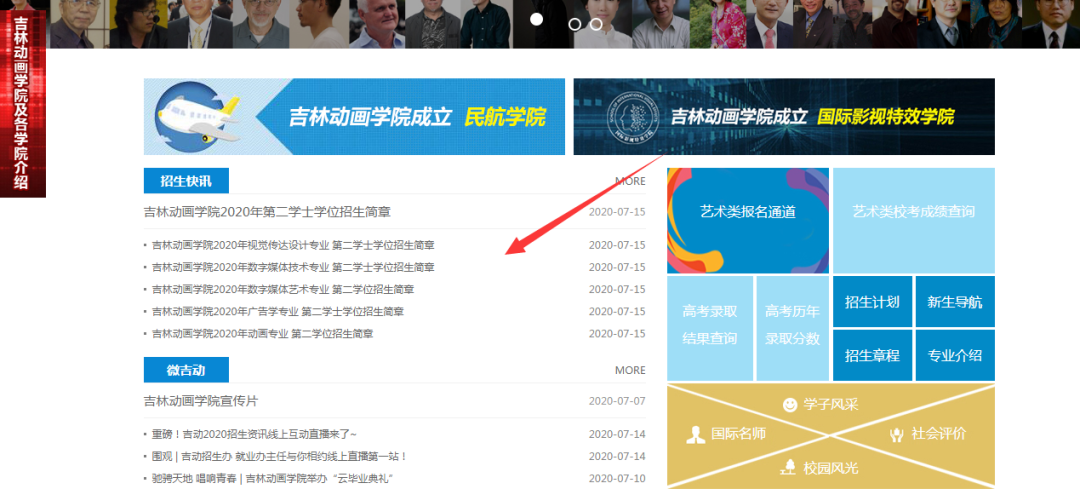This screenshot has height=489, width=1080.
Task: Open the 吉林动画学院及各学院介绍 side panel
Action: pos(22,100)
